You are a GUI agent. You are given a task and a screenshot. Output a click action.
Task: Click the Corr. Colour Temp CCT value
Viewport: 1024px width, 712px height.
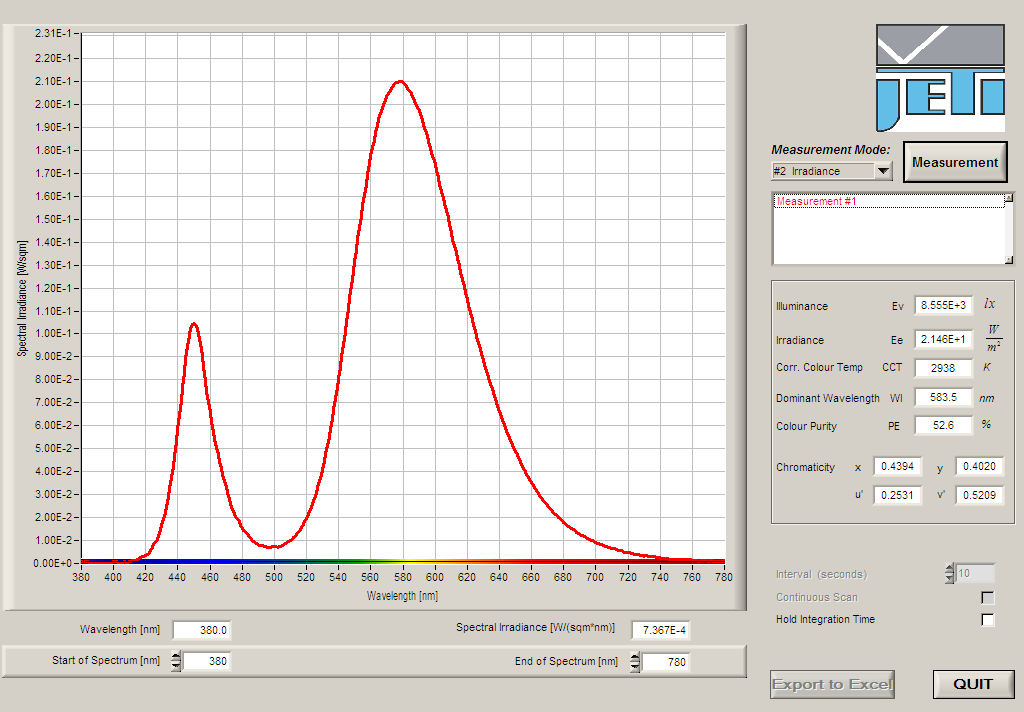coord(943,368)
